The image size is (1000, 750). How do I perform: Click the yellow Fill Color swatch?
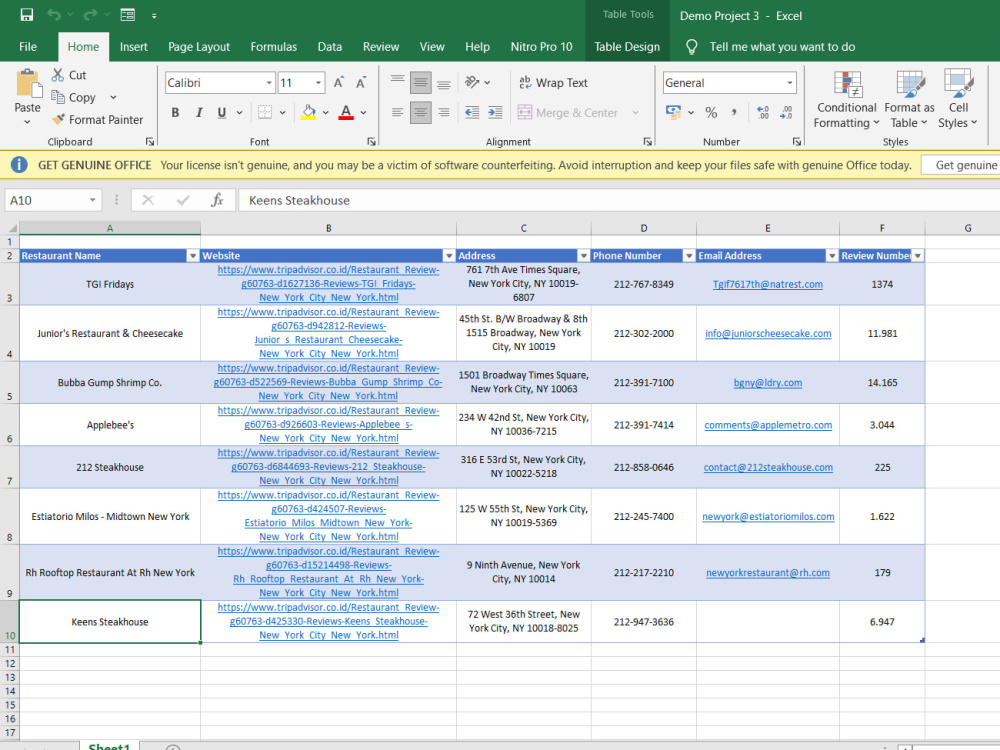click(309, 112)
